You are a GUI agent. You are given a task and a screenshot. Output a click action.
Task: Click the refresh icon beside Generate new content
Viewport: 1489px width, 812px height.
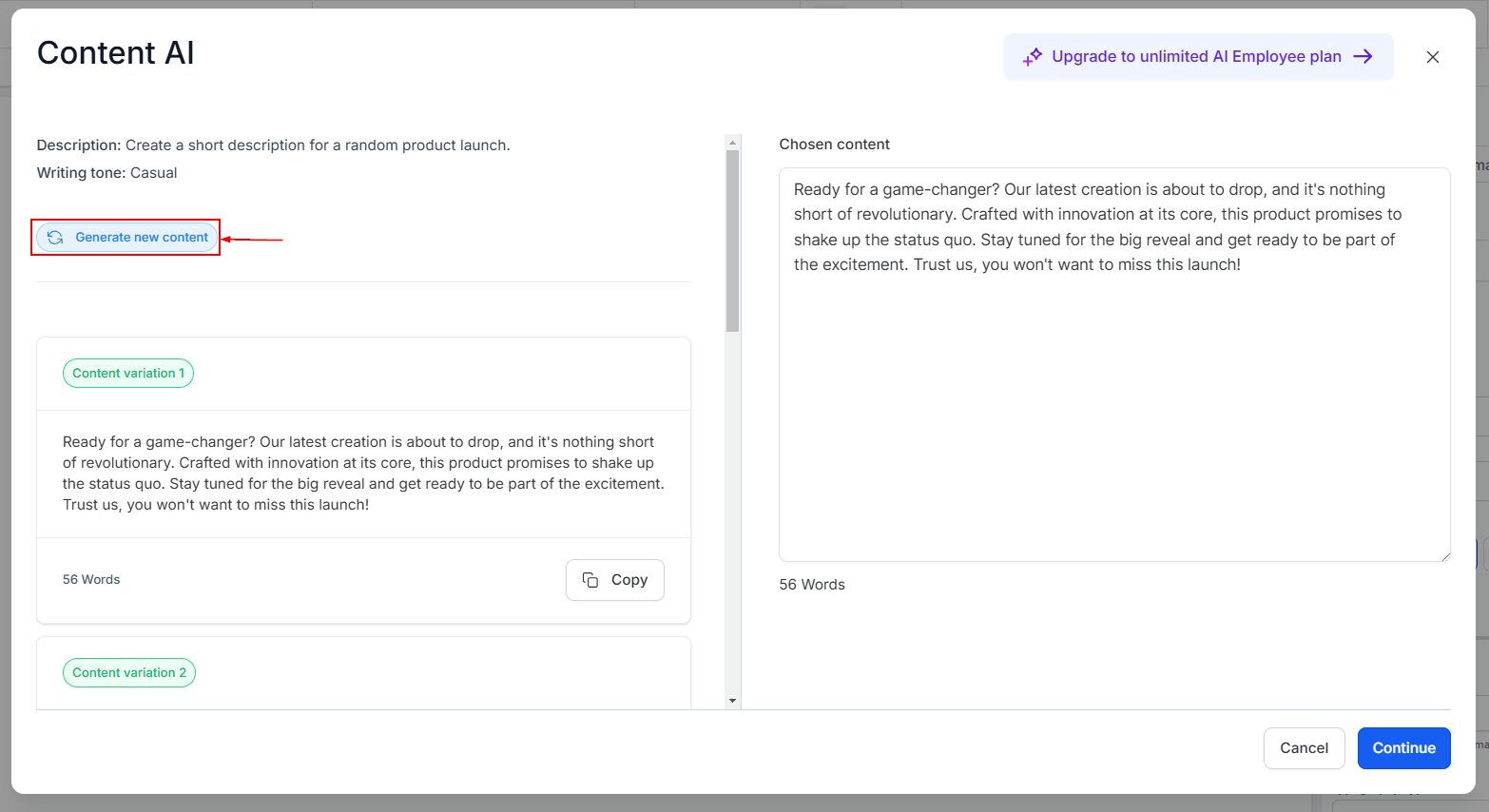click(x=55, y=238)
